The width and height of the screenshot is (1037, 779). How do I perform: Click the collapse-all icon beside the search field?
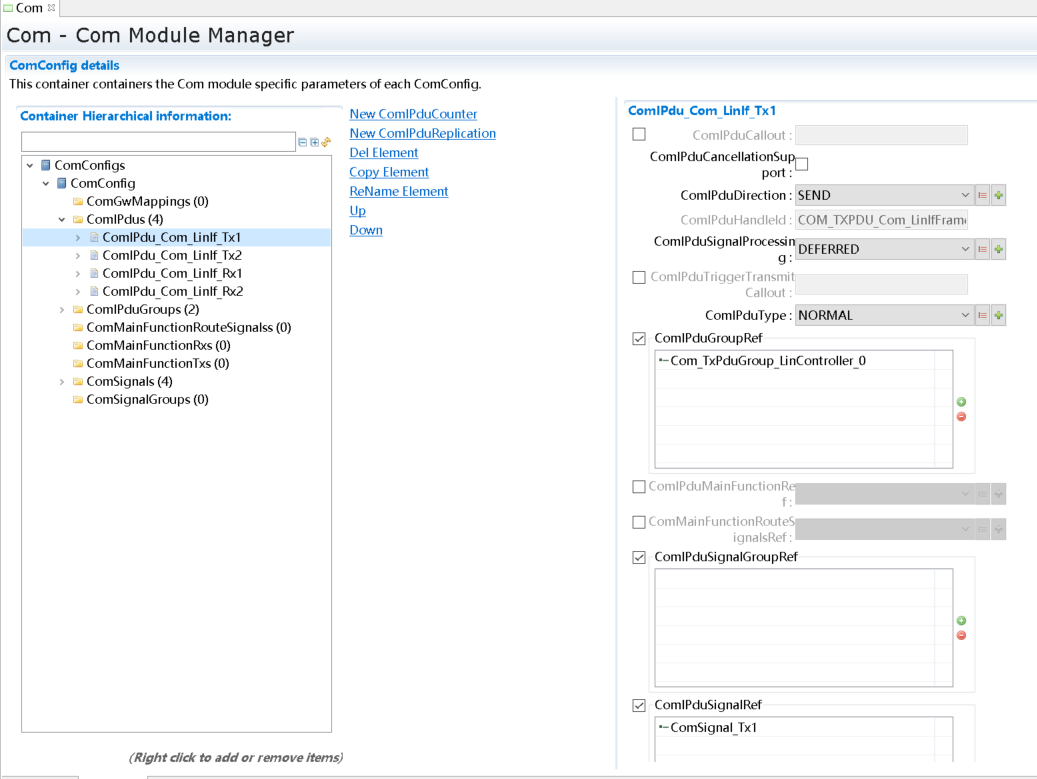[x=303, y=143]
